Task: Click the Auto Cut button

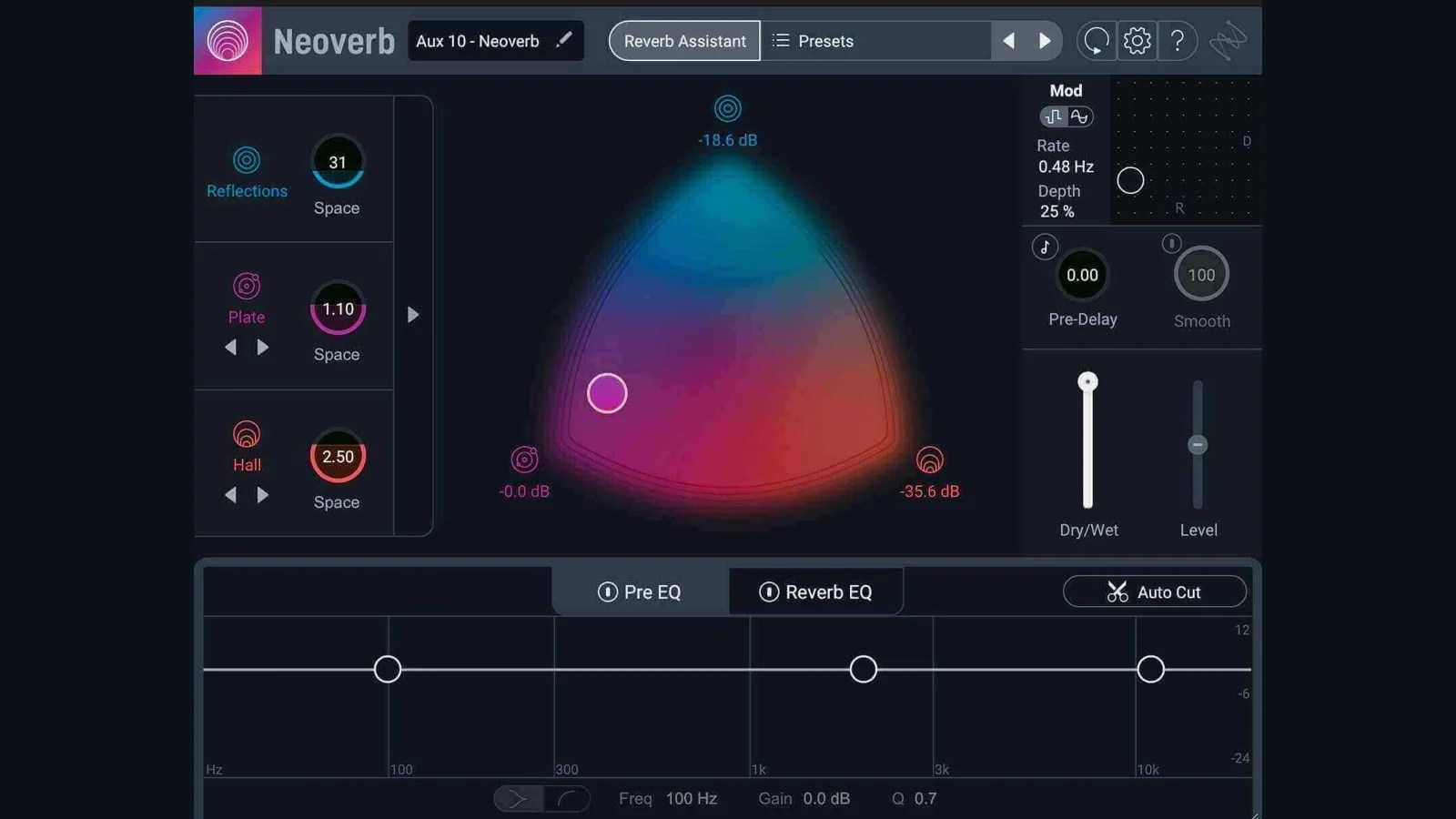Action: (1154, 591)
